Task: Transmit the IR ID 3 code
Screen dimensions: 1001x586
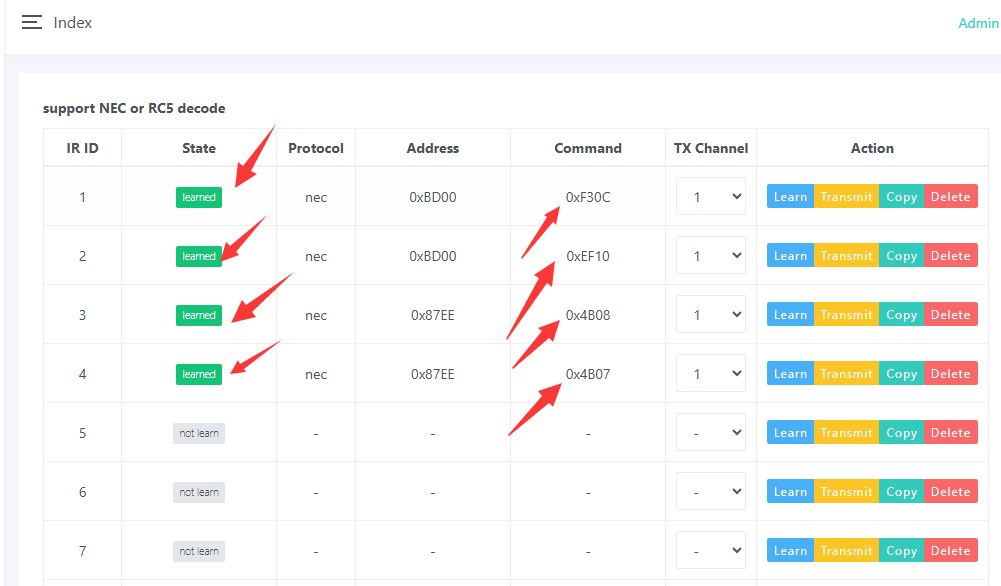Action: click(846, 315)
